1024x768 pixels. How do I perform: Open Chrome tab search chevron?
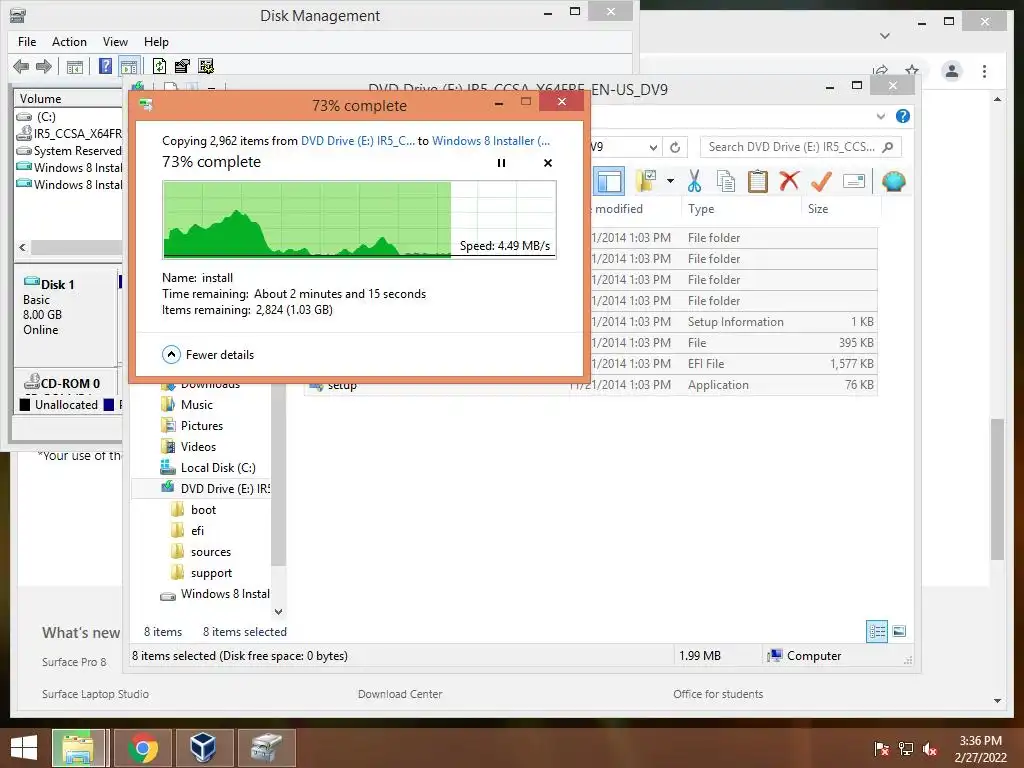[x=885, y=36]
